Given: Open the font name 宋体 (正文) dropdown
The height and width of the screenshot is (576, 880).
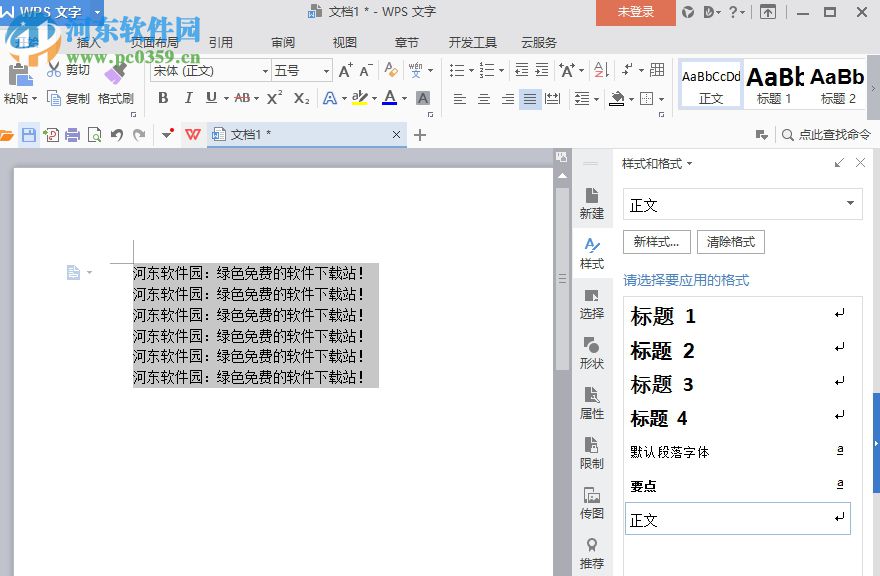Looking at the screenshot, I should (265, 71).
